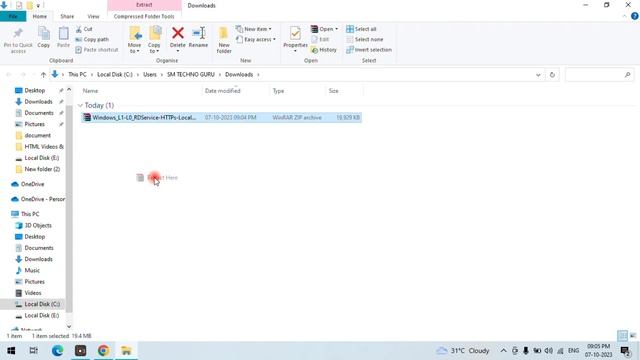Open the volume speaker tray icon
Screen dimensions: 640x360
click(x=549, y=351)
